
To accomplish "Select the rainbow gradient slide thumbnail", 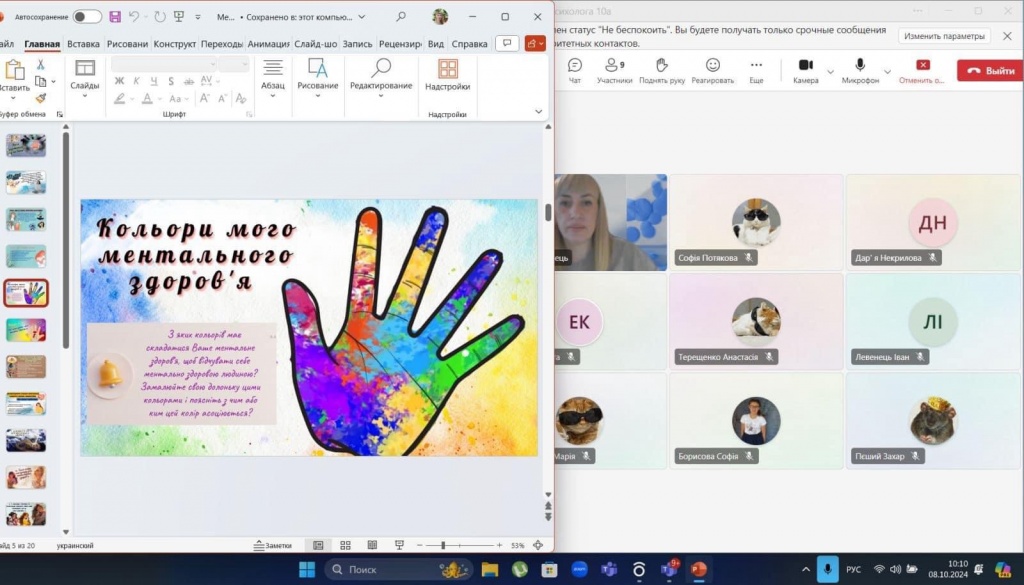I will click(26, 330).
